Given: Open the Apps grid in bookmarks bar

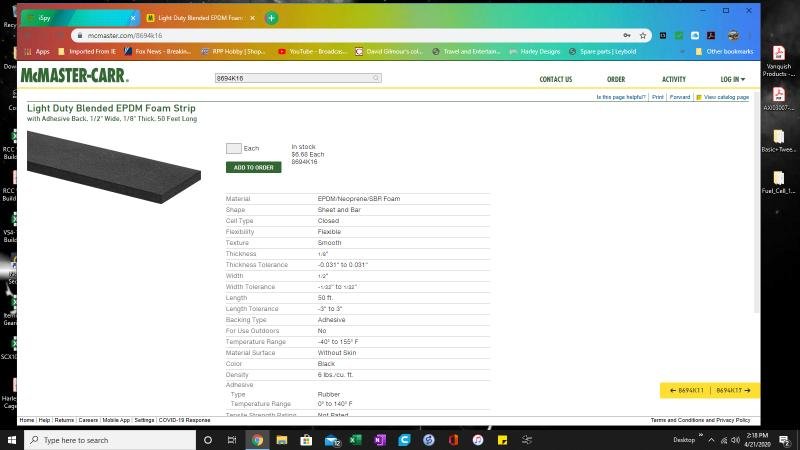Looking at the screenshot, I should click(x=37, y=52).
